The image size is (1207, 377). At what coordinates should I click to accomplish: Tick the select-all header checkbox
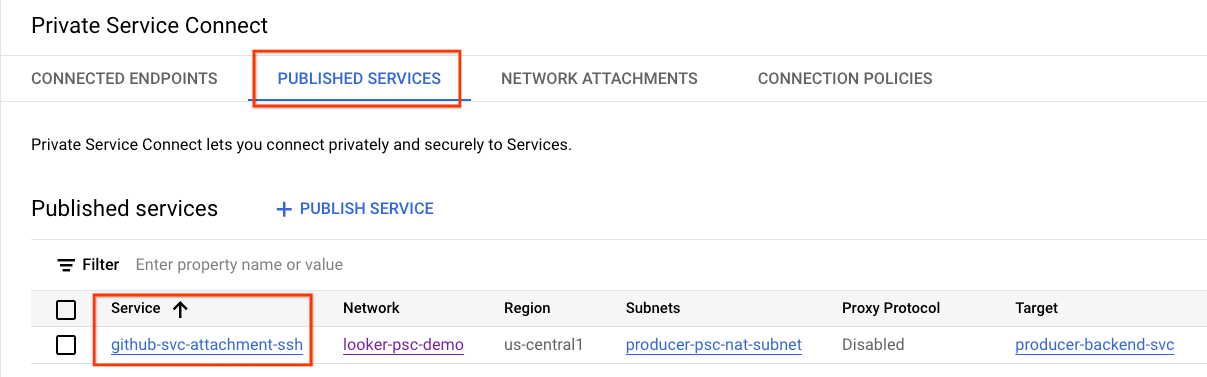(66, 309)
